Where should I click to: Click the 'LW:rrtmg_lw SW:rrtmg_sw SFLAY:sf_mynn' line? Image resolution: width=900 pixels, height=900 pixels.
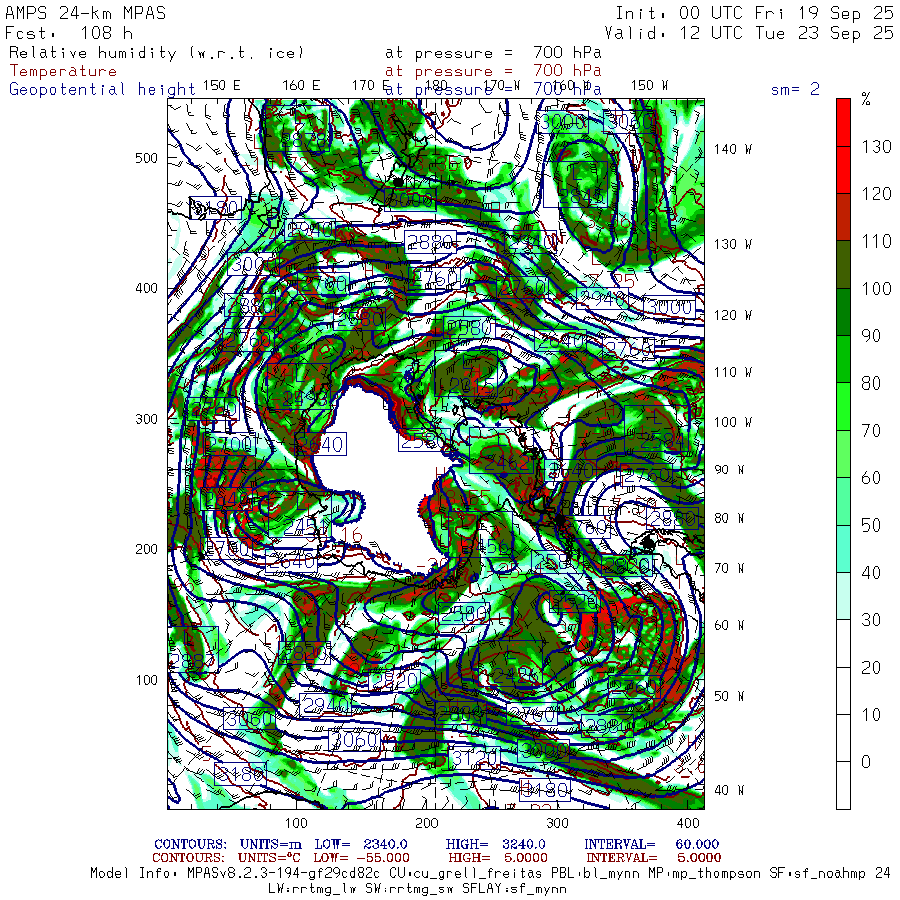pyautogui.click(x=417, y=889)
